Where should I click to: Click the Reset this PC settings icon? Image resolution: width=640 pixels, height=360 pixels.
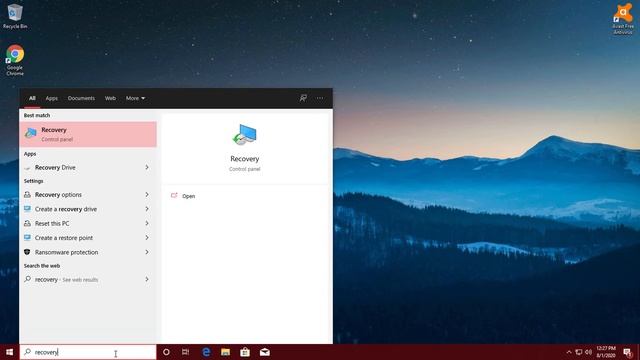pyautogui.click(x=27, y=223)
